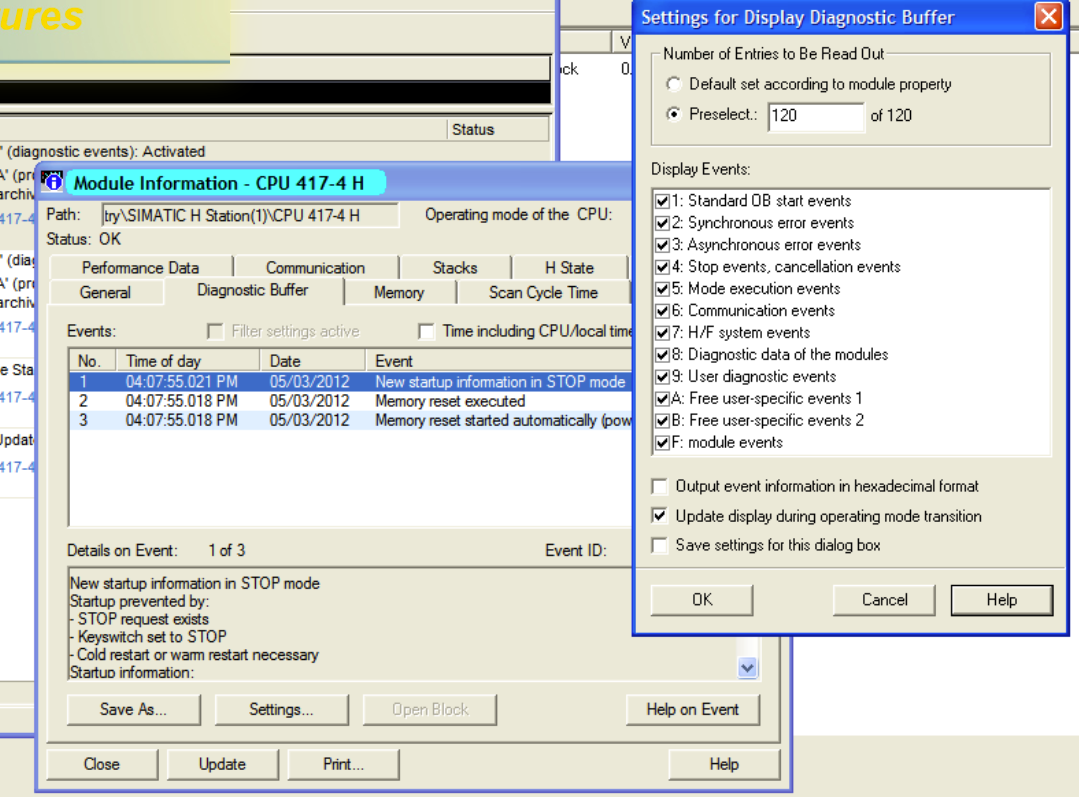Select event 'Memory reset started automatically'

[350, 420]
